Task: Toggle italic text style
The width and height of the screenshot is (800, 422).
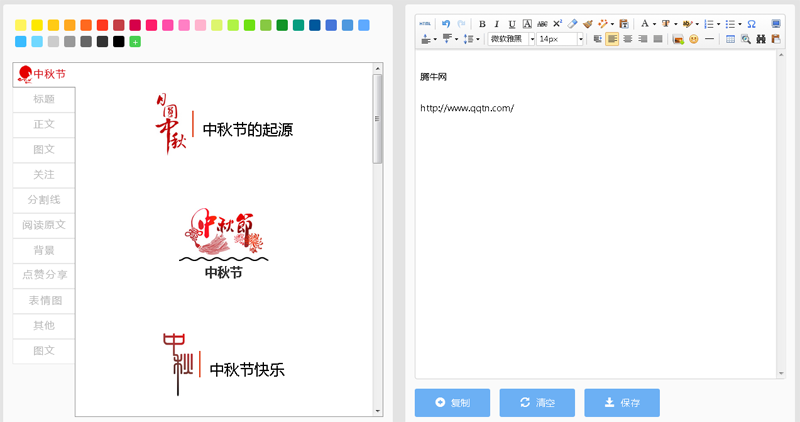Action: (497, 23)
